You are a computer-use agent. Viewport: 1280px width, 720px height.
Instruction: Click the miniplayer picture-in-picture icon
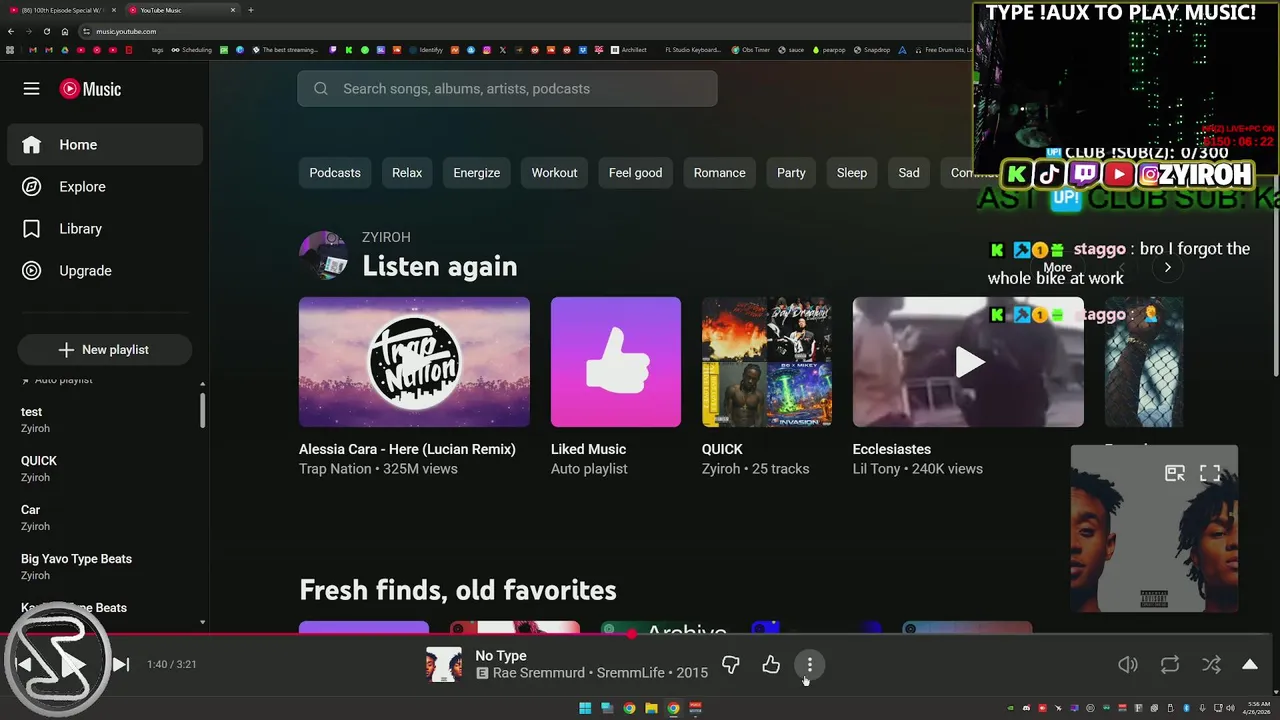pos(1175,473)
